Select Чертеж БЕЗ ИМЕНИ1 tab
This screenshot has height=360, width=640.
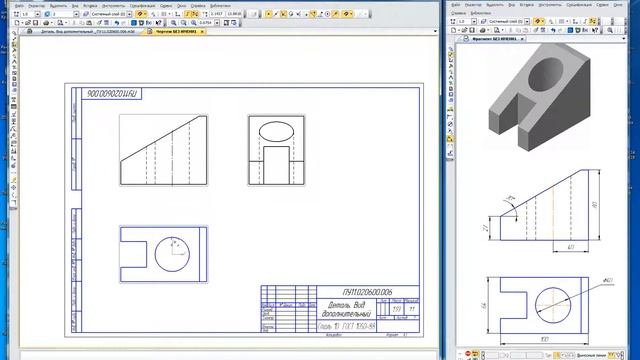pos(176,31)
